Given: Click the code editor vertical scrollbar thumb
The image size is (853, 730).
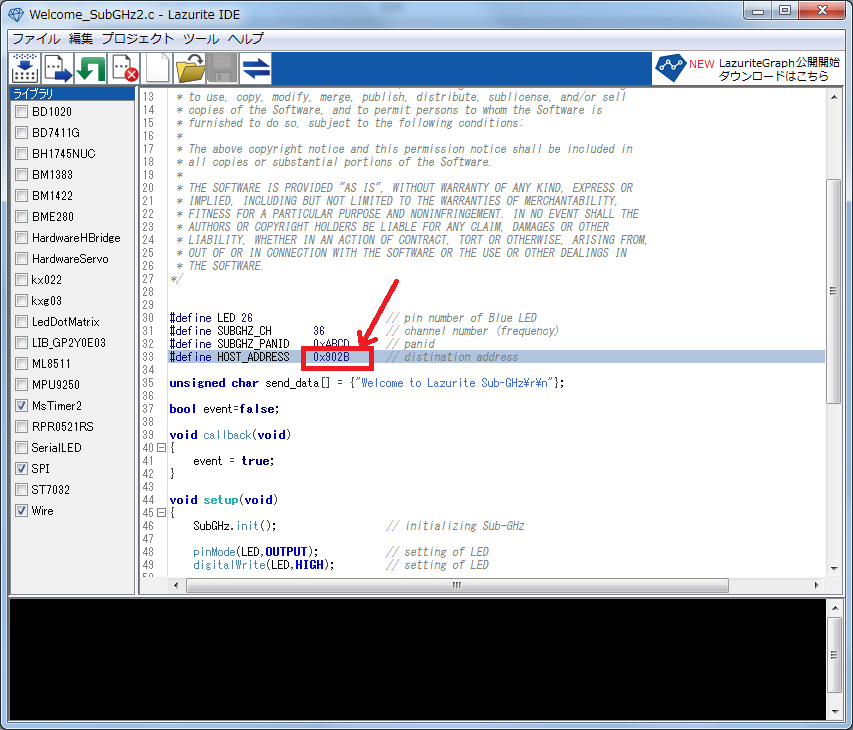Looking at the screenshot, I should tap(833, 291).
